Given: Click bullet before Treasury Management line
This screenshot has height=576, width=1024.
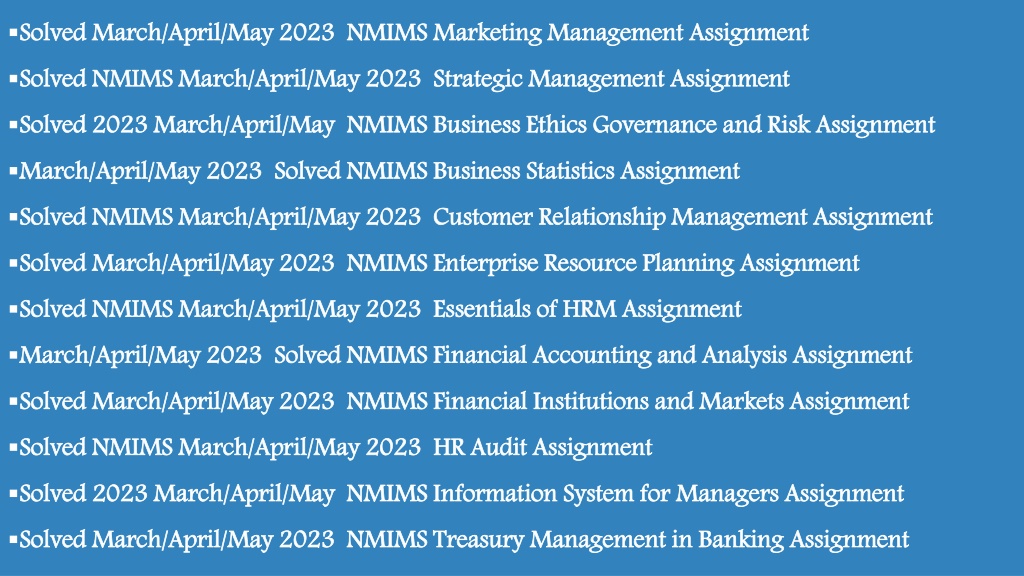Looking at the screenshot, I should [13, 537].
